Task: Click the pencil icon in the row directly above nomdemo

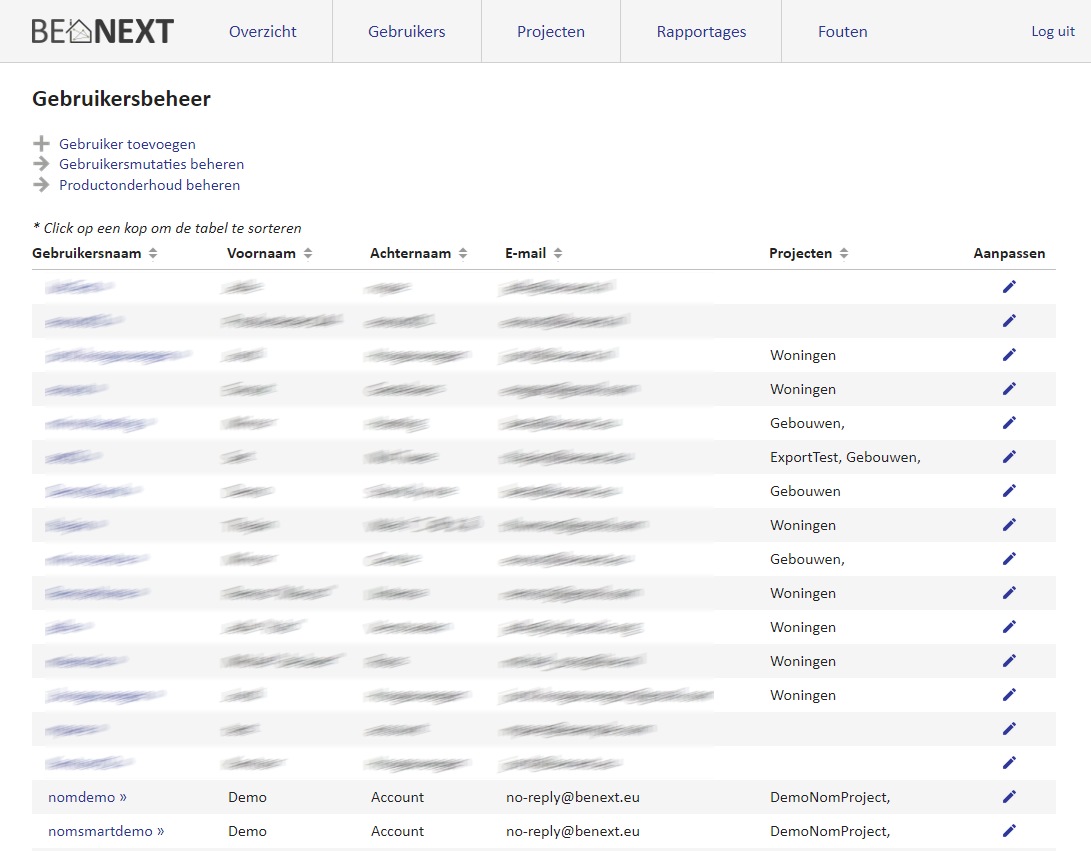Action: [x=1009, y=763]
